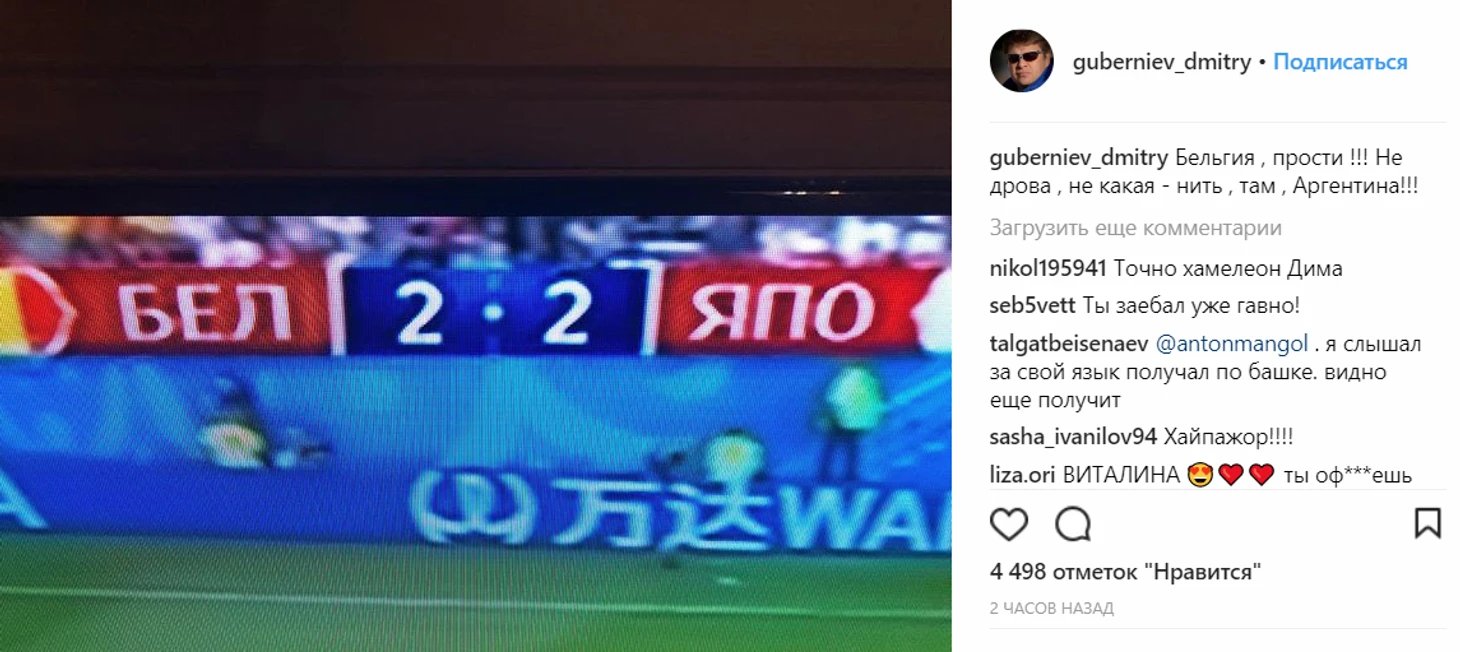Load more comments via Загрузить еще комментарии
Screen dimensions: 1460x652
[x=1135, y=228]
